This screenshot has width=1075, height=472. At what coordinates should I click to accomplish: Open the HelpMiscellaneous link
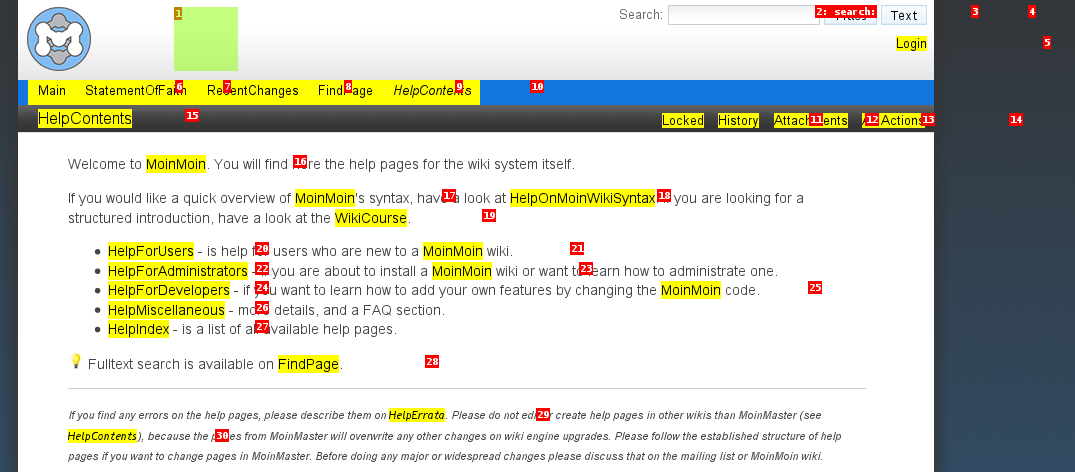pyautogui.click(x=166, y=310)
